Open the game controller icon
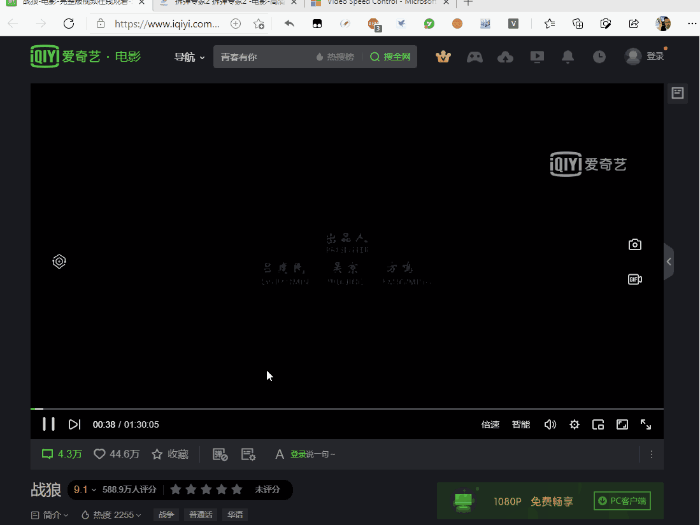 [475, 57]
